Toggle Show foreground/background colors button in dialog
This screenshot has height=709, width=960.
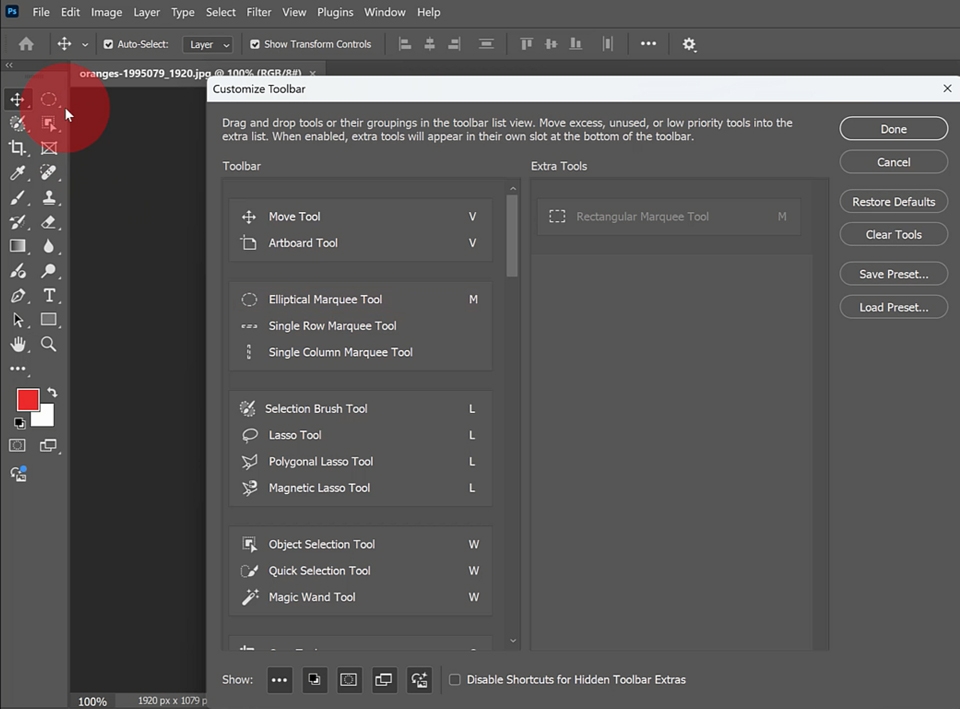pos(314,680)
